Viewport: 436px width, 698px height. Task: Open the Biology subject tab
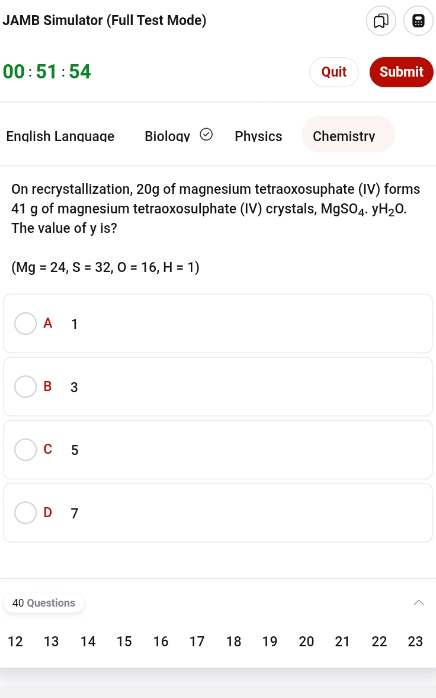point(167,136)
